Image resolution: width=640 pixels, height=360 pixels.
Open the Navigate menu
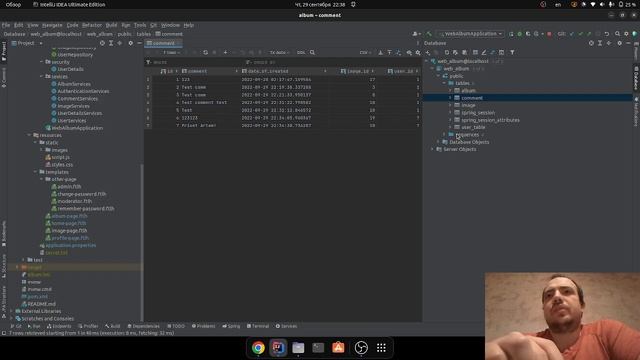click(52, 25)
